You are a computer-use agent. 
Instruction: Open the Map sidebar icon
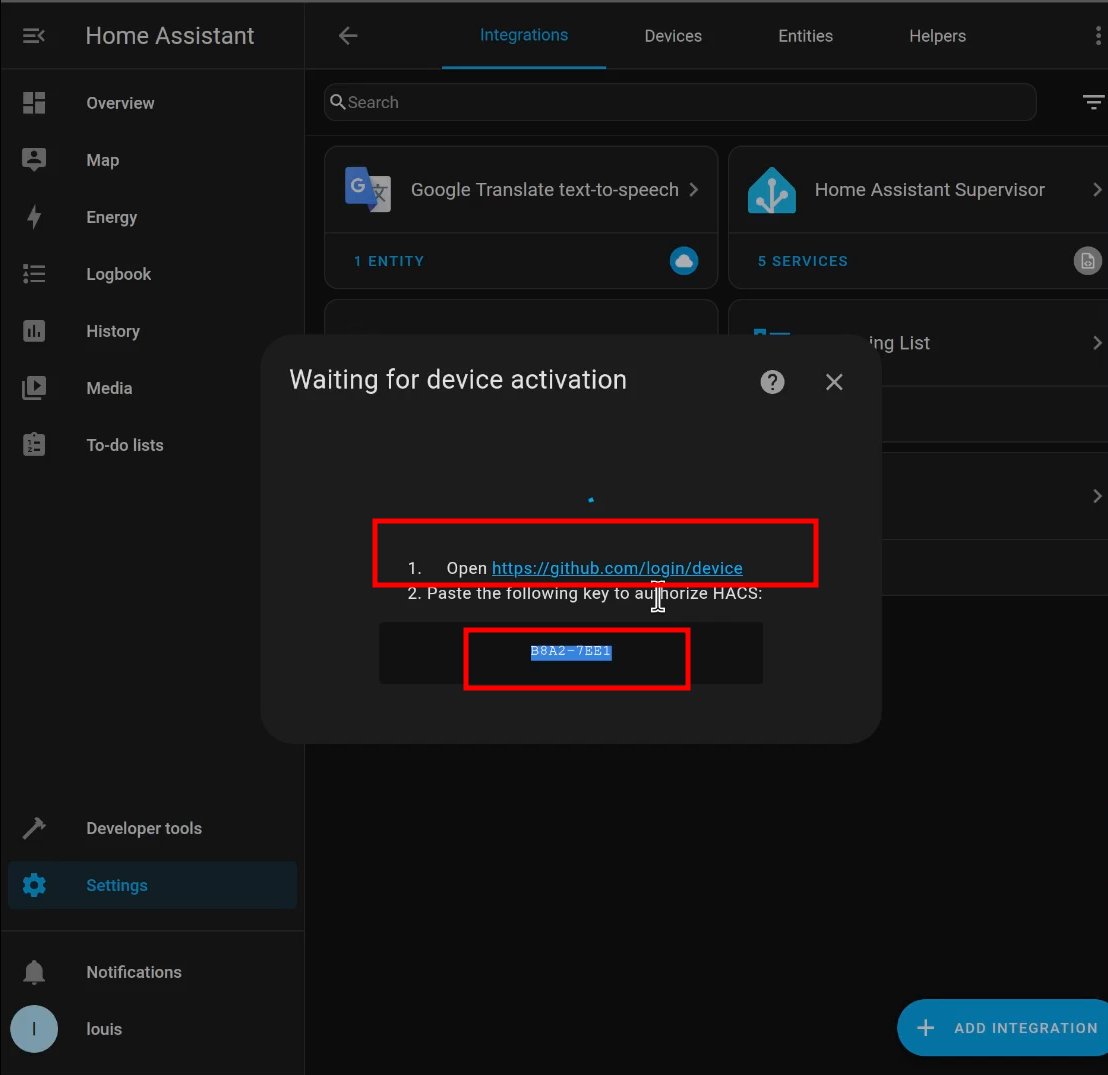34,160
